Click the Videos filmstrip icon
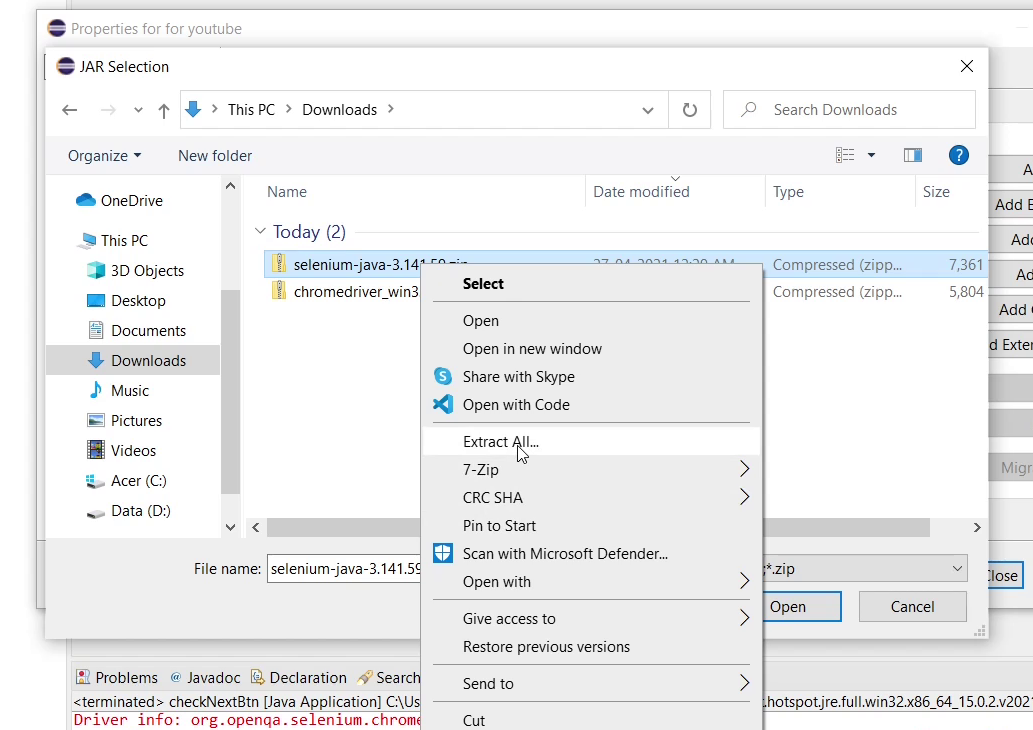The image size is (1033, 730). pos(96,450)
